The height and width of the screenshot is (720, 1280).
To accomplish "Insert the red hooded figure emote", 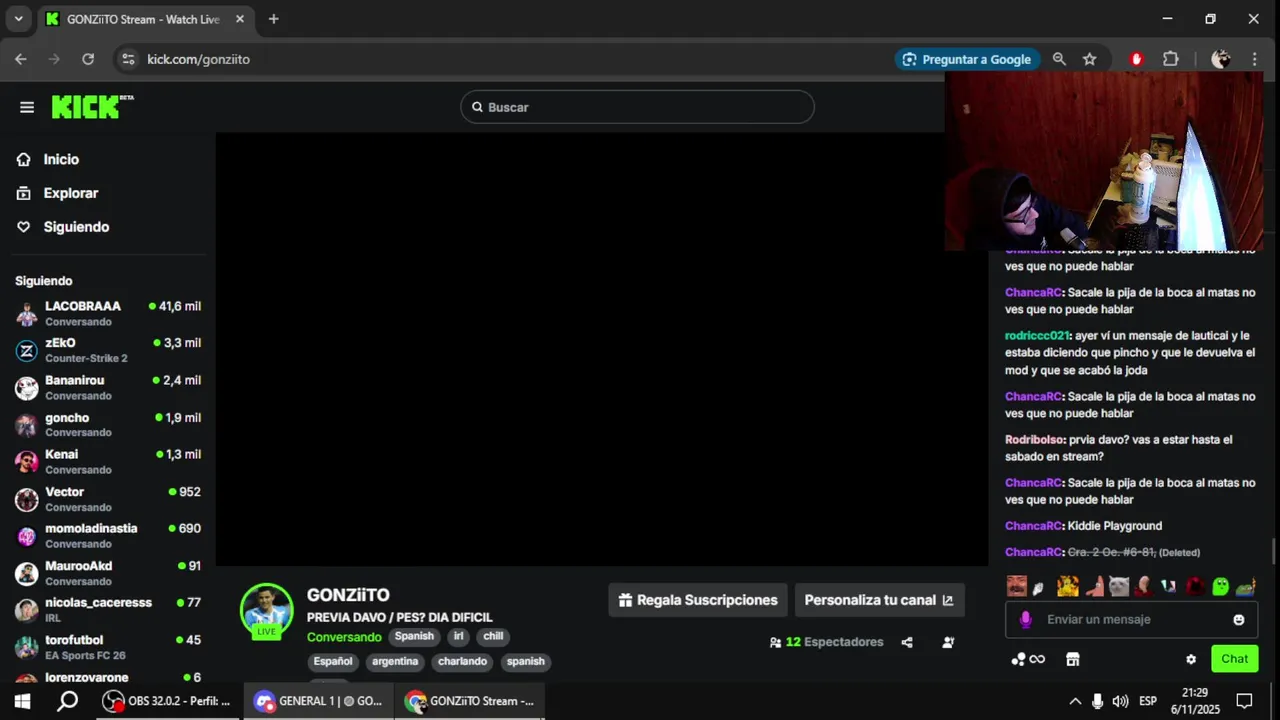I will [1195, 586].
